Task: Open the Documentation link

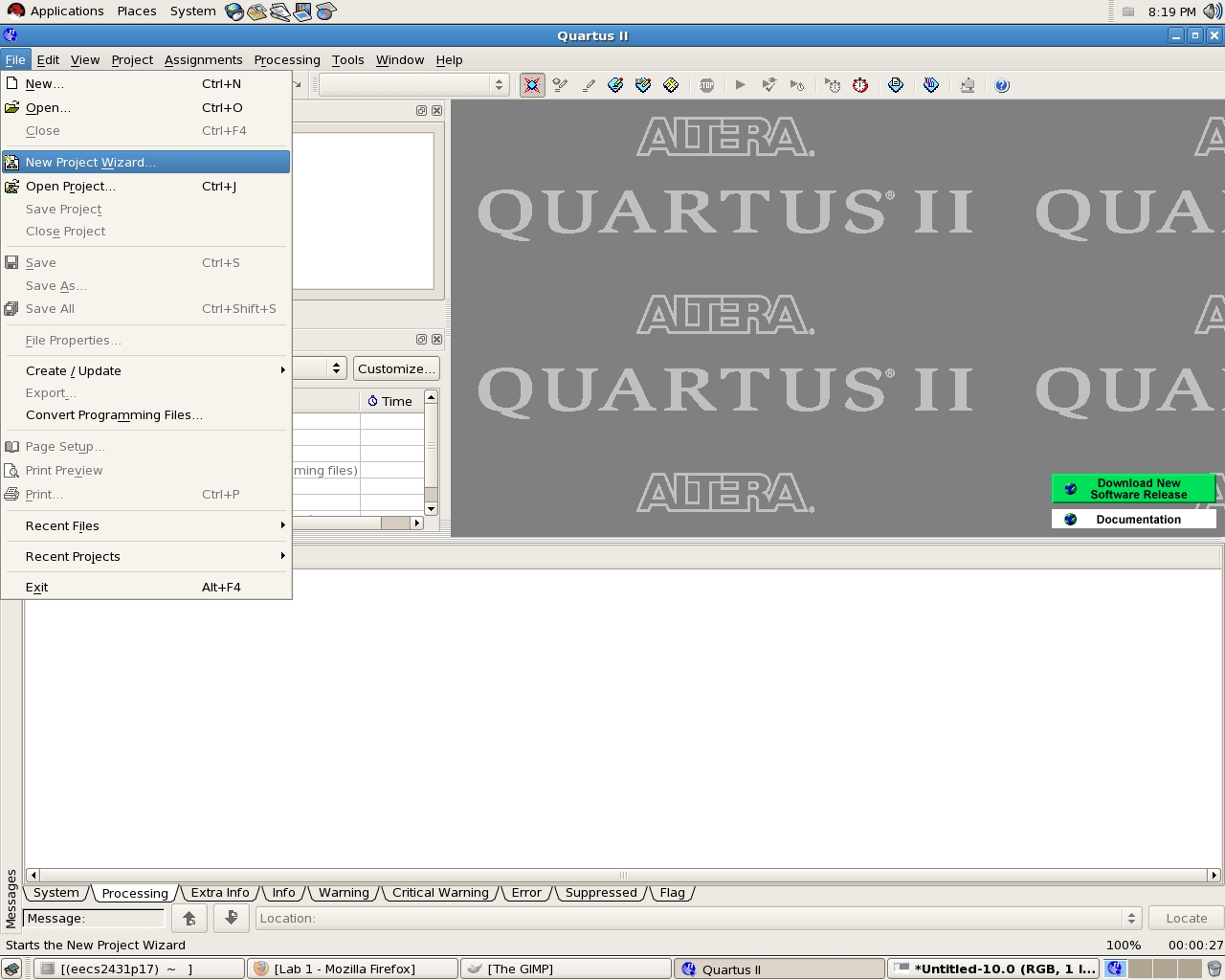Action: [1134, 519]
